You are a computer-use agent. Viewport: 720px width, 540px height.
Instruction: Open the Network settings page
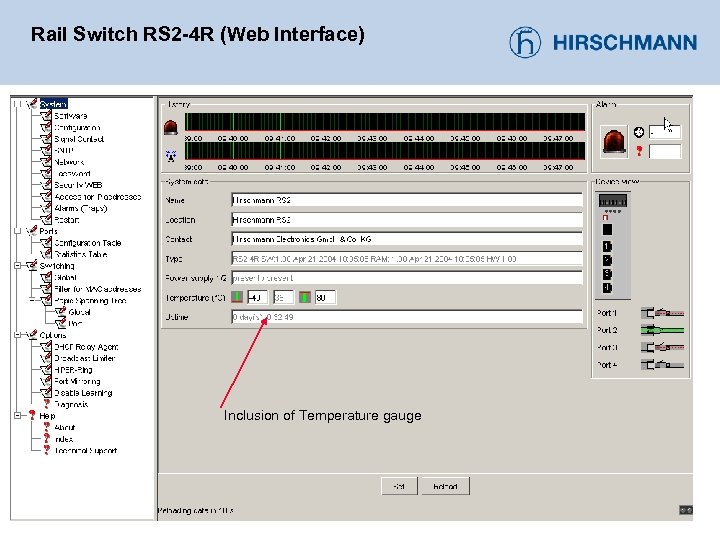pyautogui.click(x=69, y=162)
